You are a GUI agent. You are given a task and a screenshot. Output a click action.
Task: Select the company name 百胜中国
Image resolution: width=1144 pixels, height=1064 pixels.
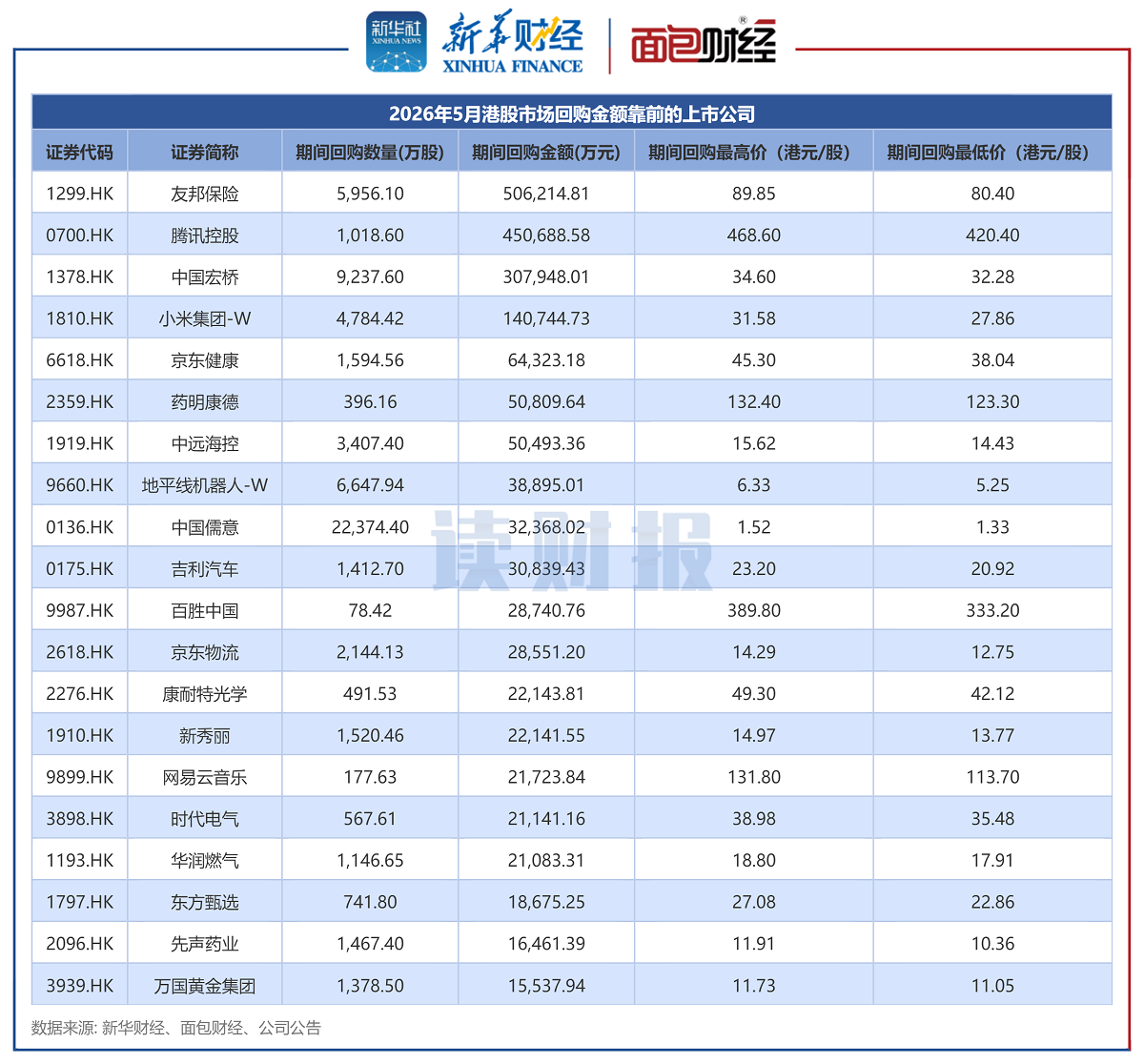tap(205, 611)
